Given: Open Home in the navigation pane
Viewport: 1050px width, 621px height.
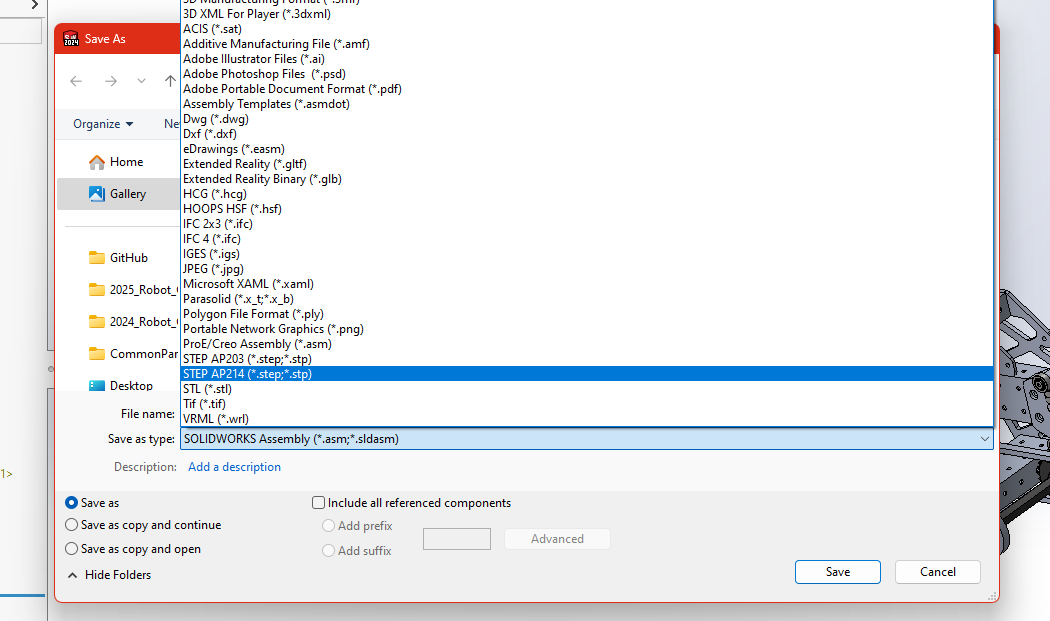Looking at the screenshot, I should pyautogui.click(x=127, y=162).
